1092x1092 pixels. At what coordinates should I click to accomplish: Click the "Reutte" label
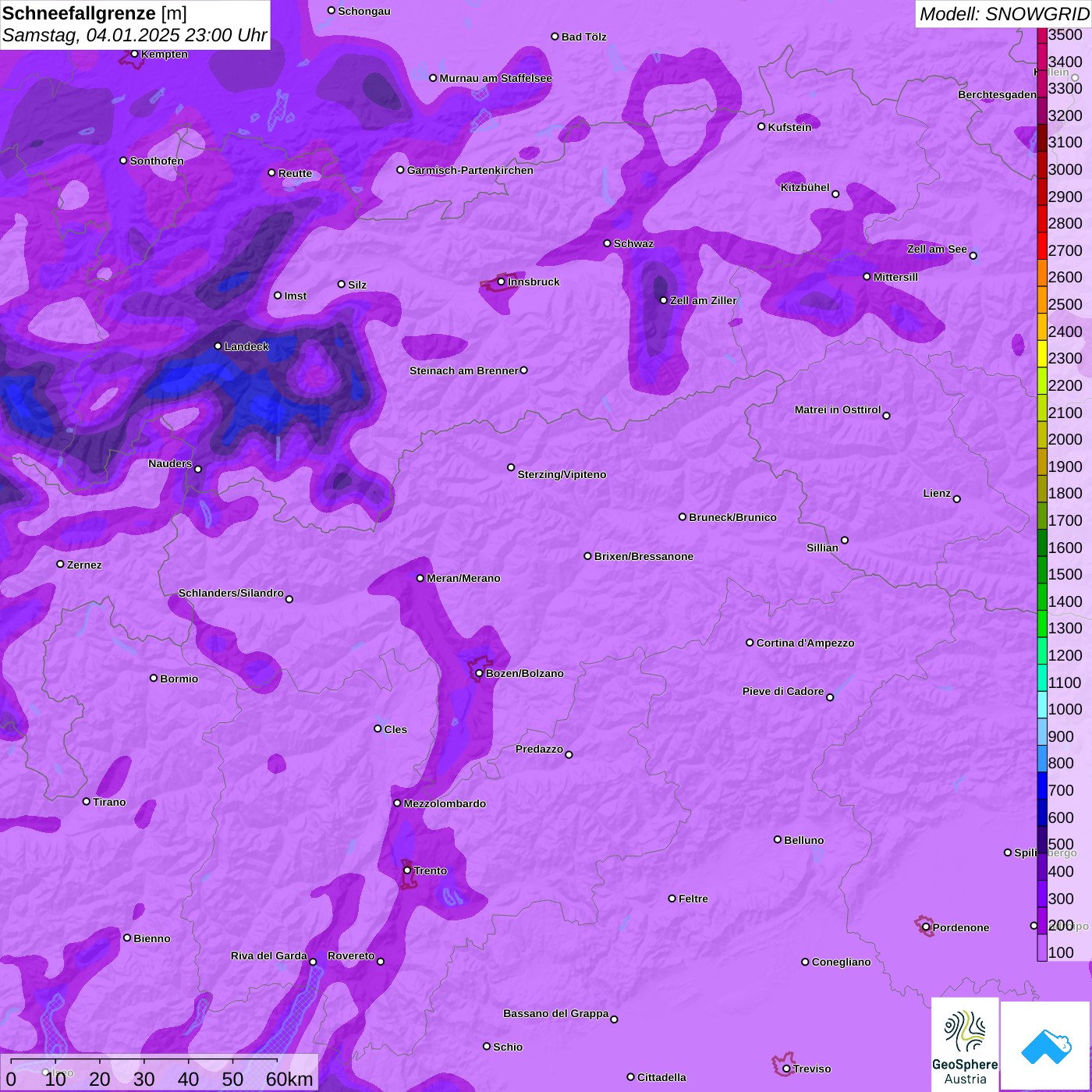(296, 173)
